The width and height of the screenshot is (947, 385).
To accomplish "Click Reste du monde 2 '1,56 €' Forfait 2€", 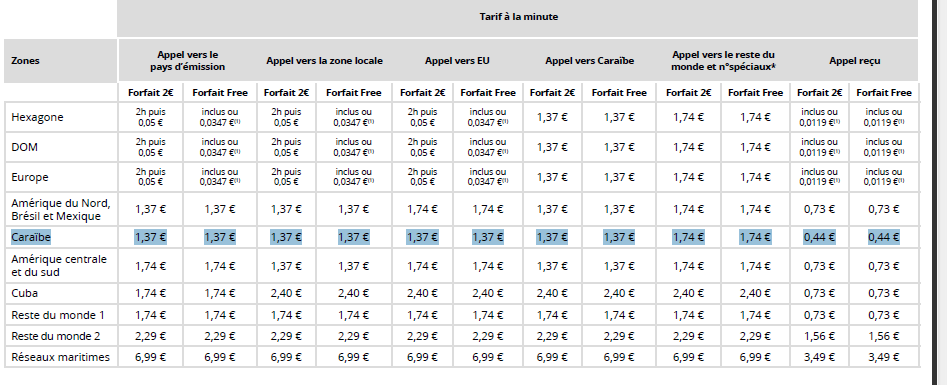I will click(x=820, y=336).
